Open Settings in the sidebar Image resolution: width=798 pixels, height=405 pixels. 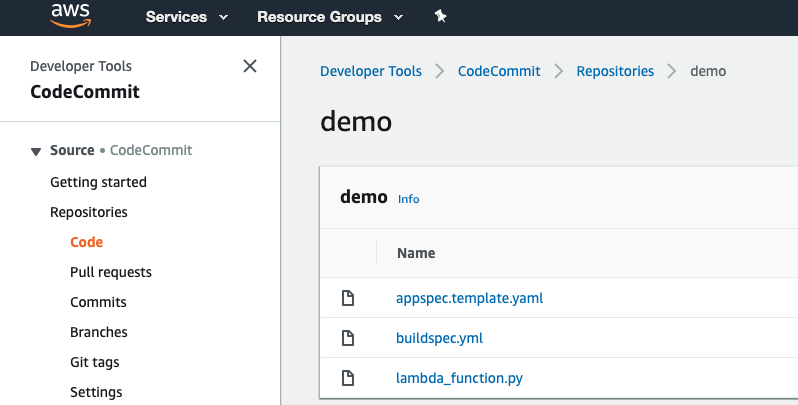click(x=96, y=392)
